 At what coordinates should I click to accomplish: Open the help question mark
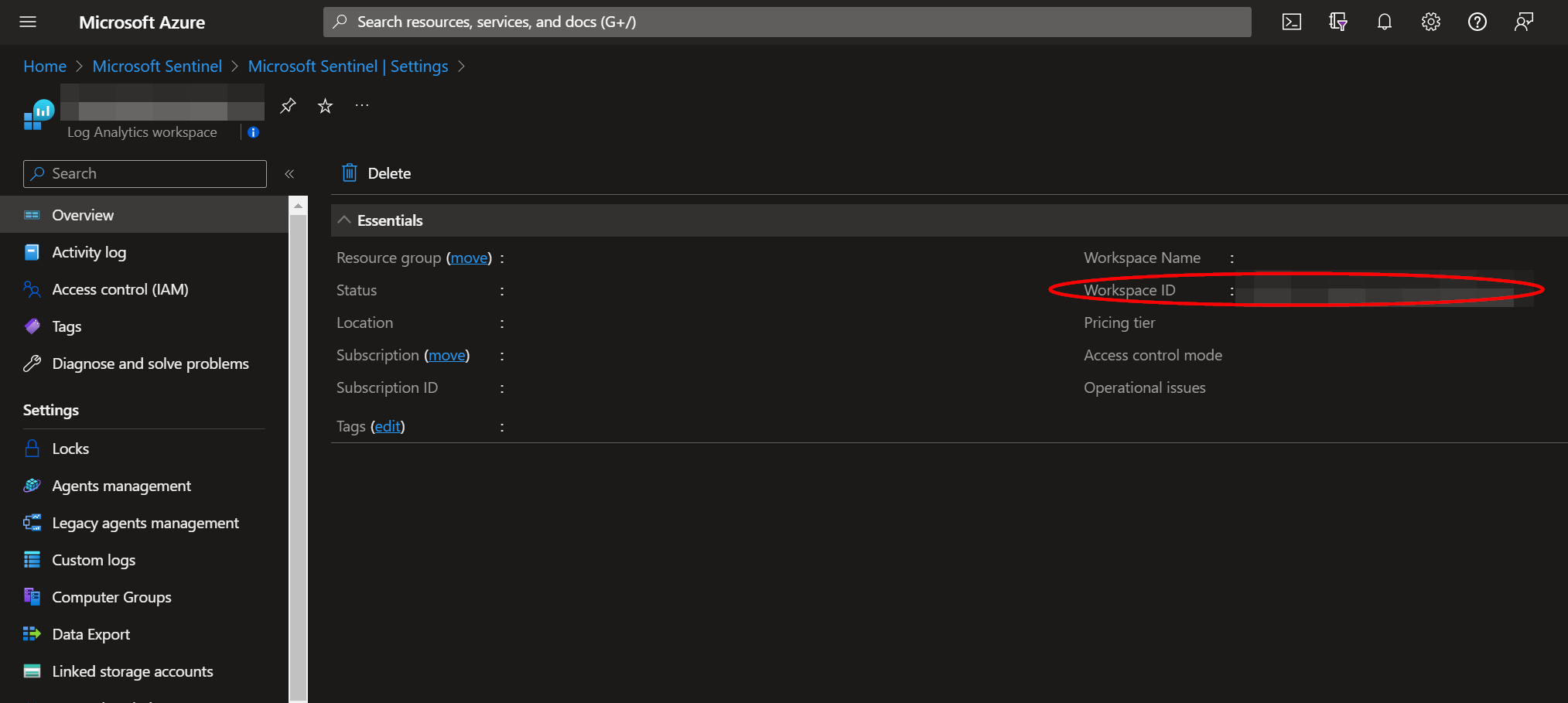pos(1477,22)
